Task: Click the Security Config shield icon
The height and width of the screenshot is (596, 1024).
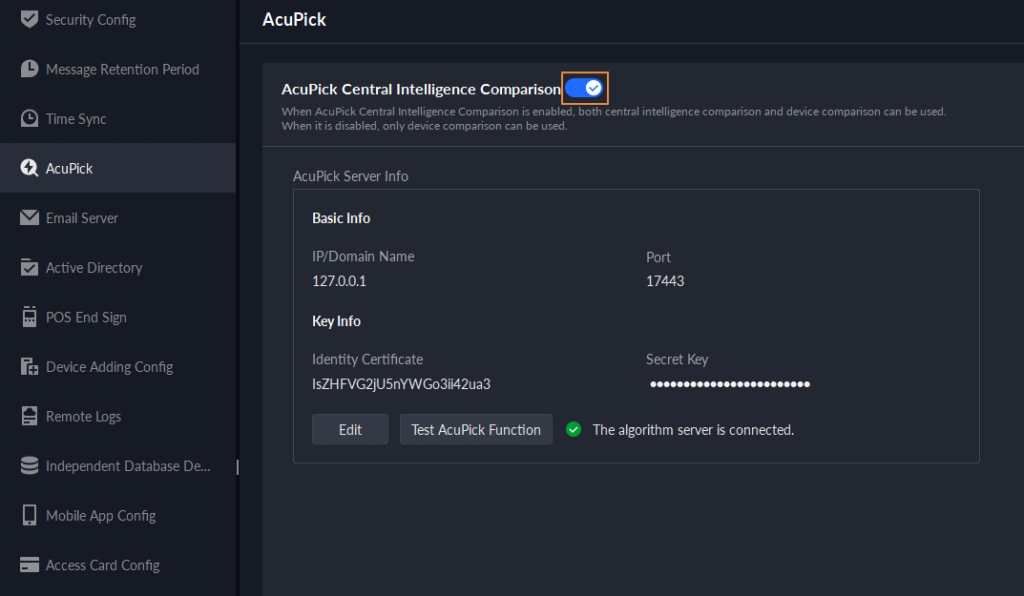Action: click(x=29, y=19)
